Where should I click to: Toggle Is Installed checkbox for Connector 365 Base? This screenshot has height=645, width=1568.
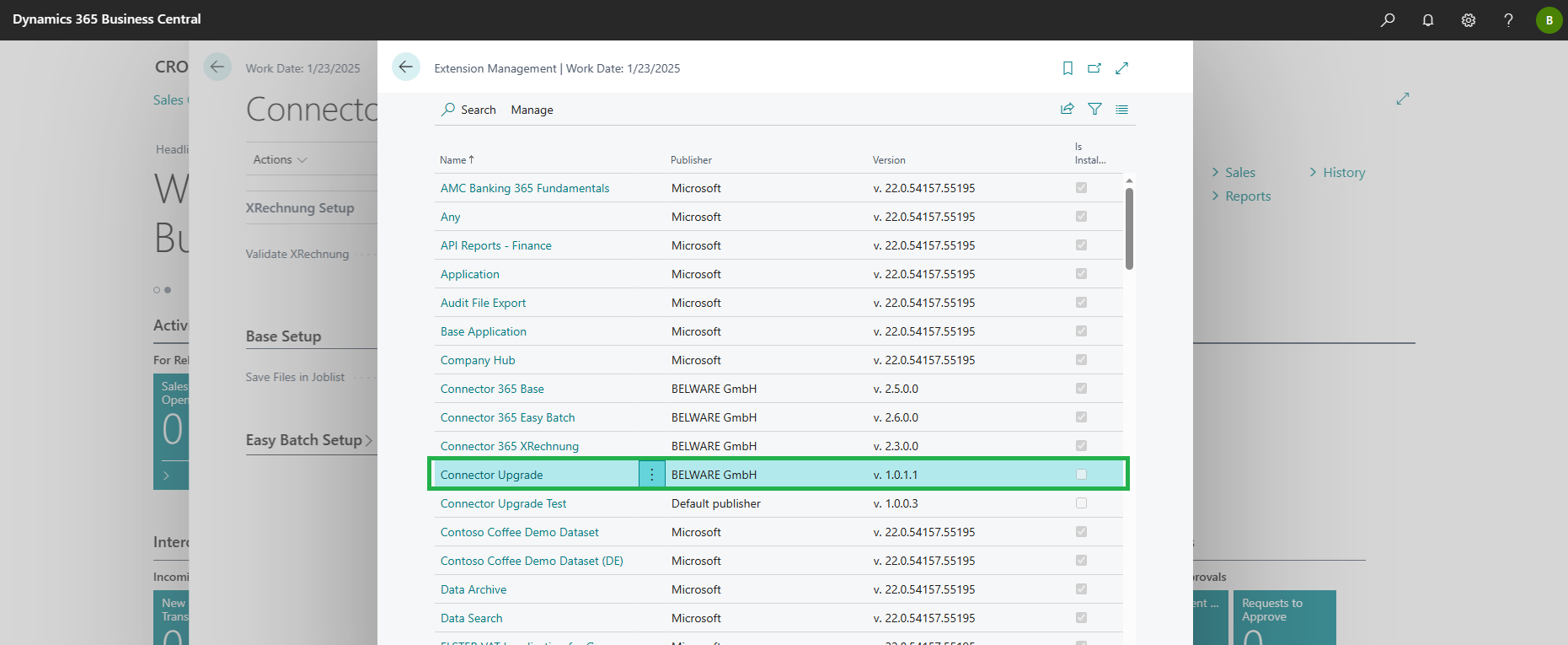click(x=1081, y=389)
